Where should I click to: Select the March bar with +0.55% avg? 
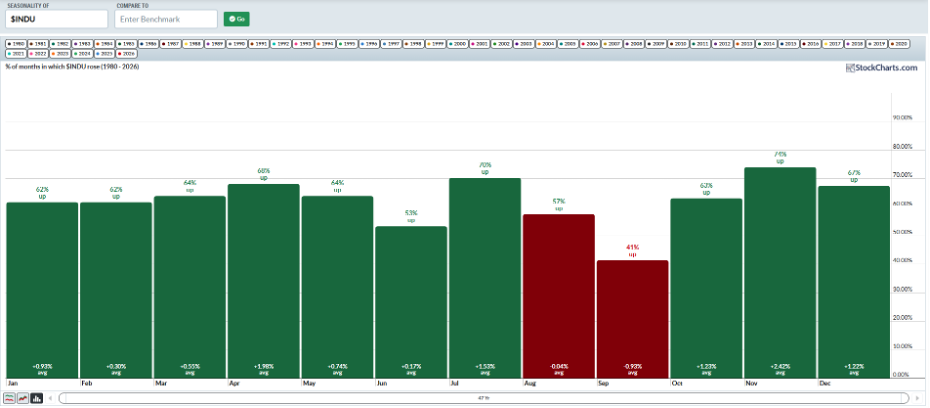[190, 288]
